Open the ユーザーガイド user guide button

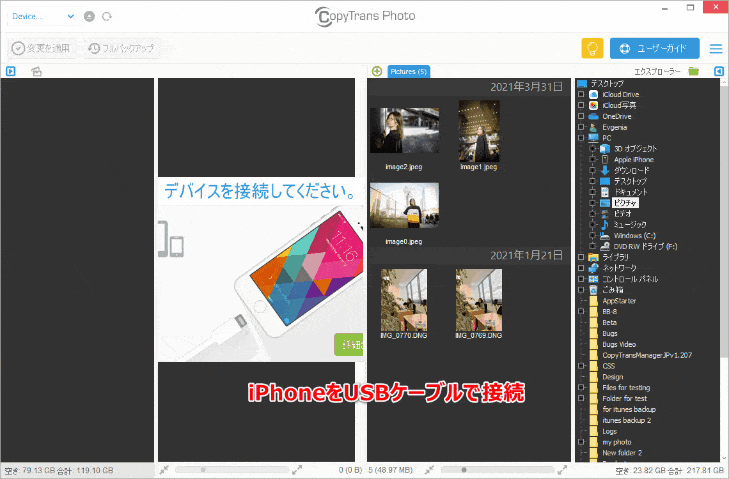pos(655,48)
